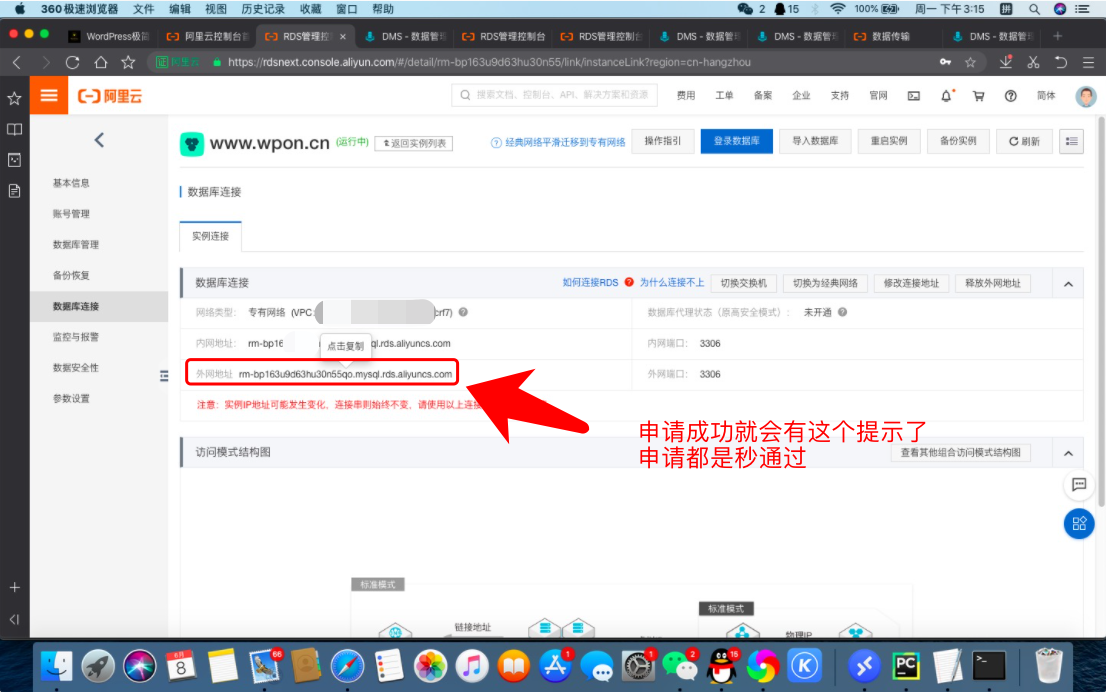Click the back chevron above sidebar
Image resolution: width=1106 pixels, height=692 pixels.
click(x=99, y=140)
